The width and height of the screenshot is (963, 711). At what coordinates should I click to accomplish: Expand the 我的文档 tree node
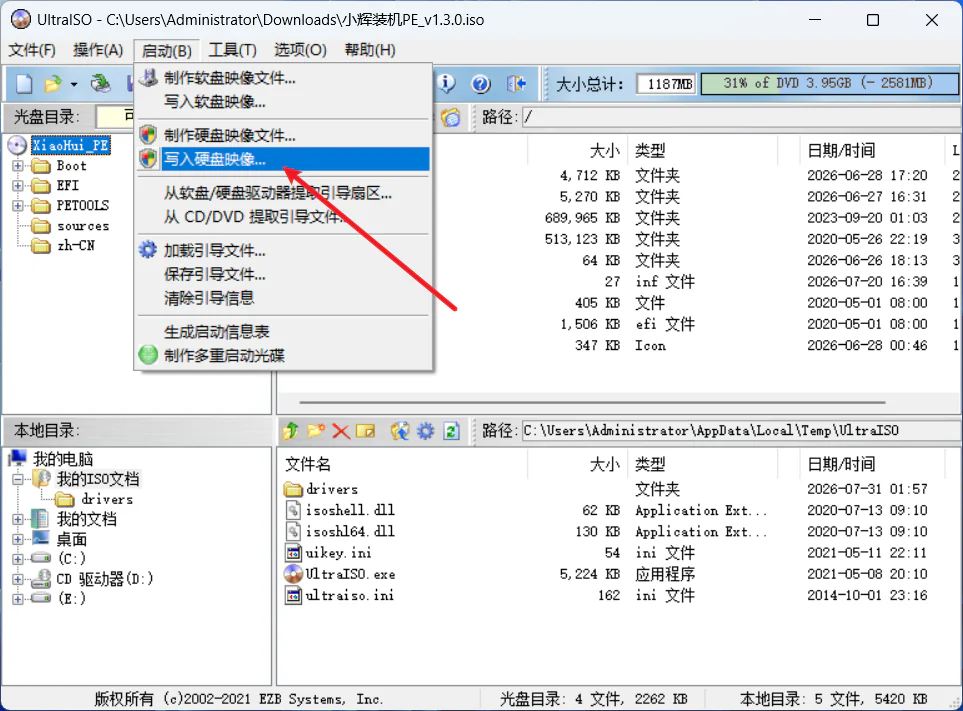coord(18,519)
